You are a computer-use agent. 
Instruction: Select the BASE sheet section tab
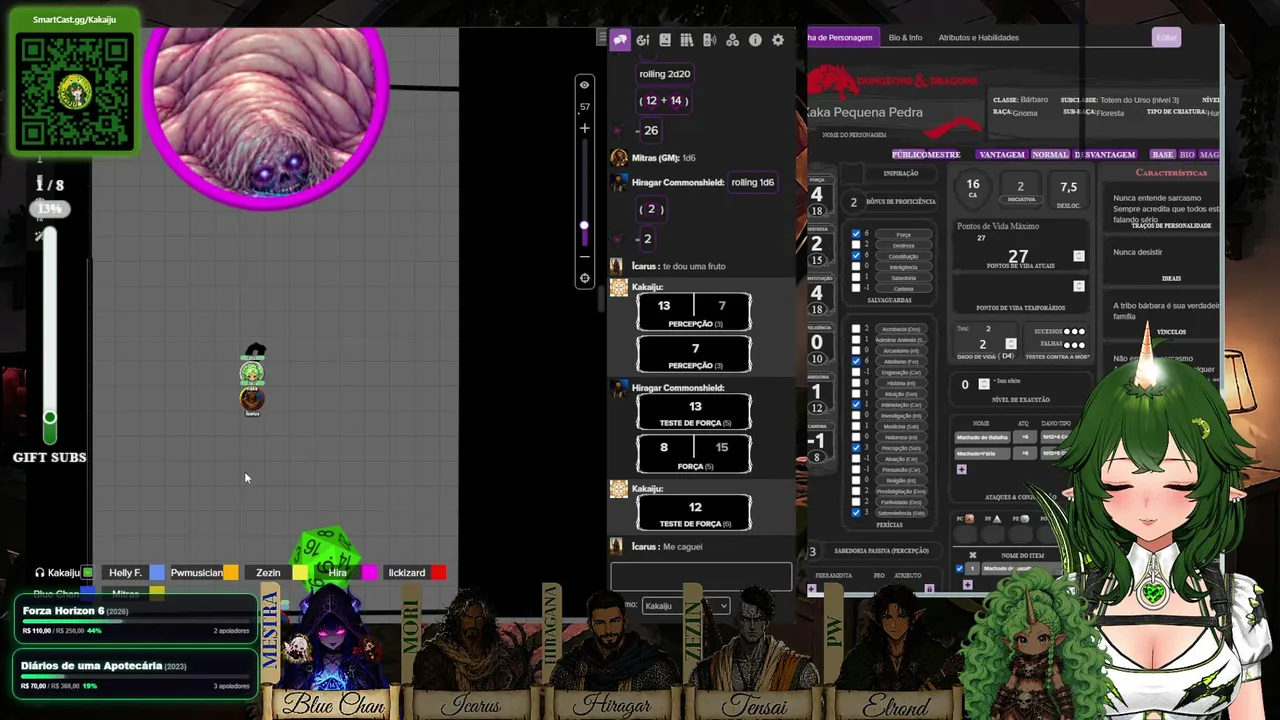(x=1162, y=155)
